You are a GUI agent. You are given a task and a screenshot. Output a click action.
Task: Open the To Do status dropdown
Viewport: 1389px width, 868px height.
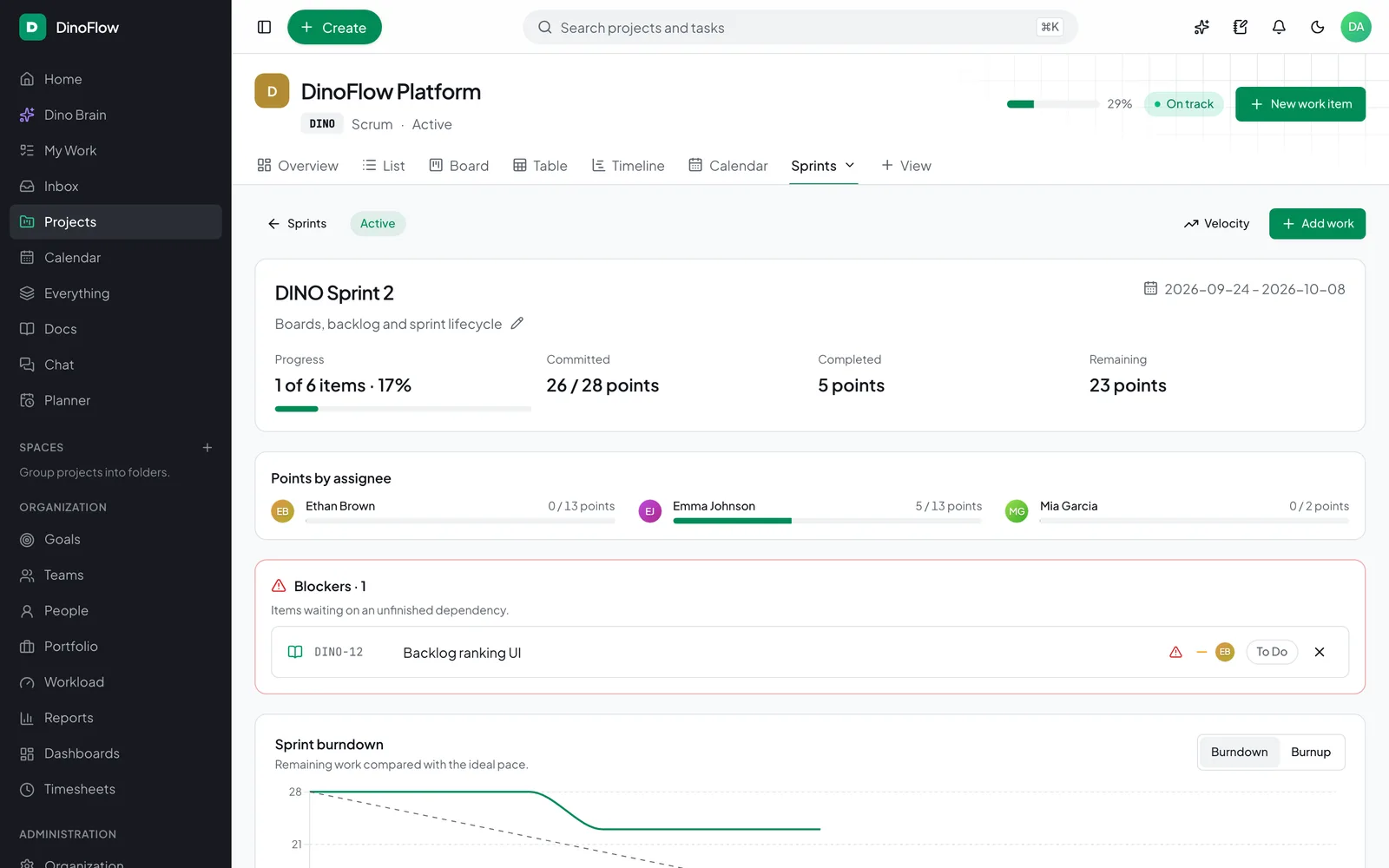coord(1272,652)
